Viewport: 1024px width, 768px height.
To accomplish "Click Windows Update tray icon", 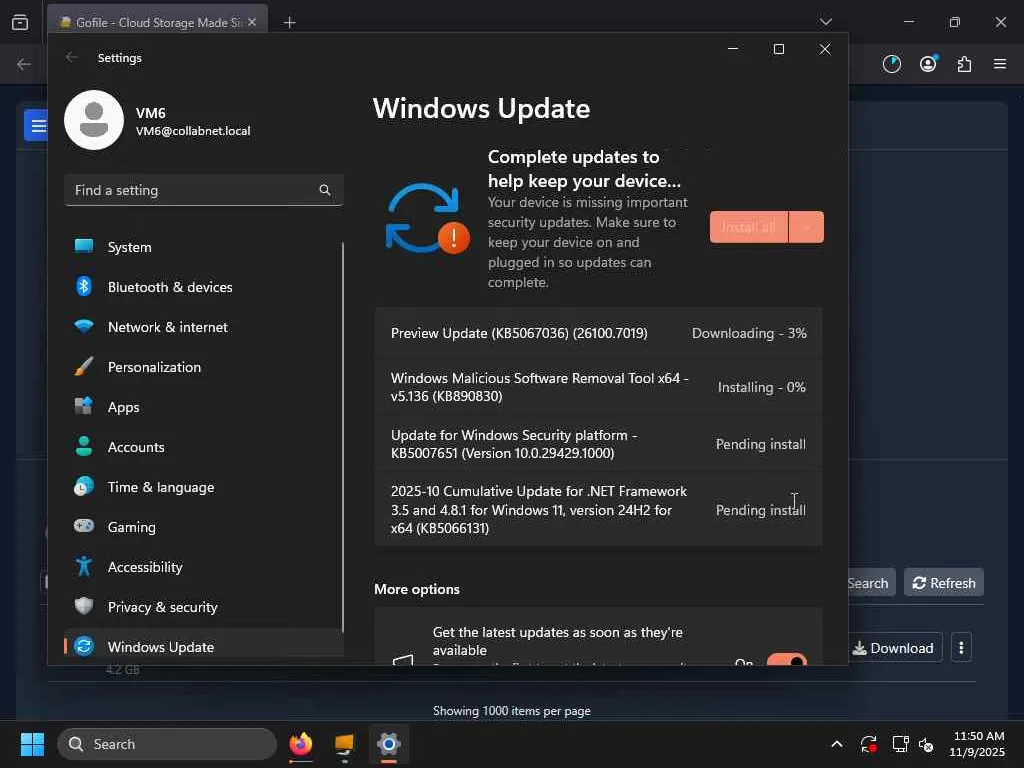I will pyautogui.click(x=869, y=744).
